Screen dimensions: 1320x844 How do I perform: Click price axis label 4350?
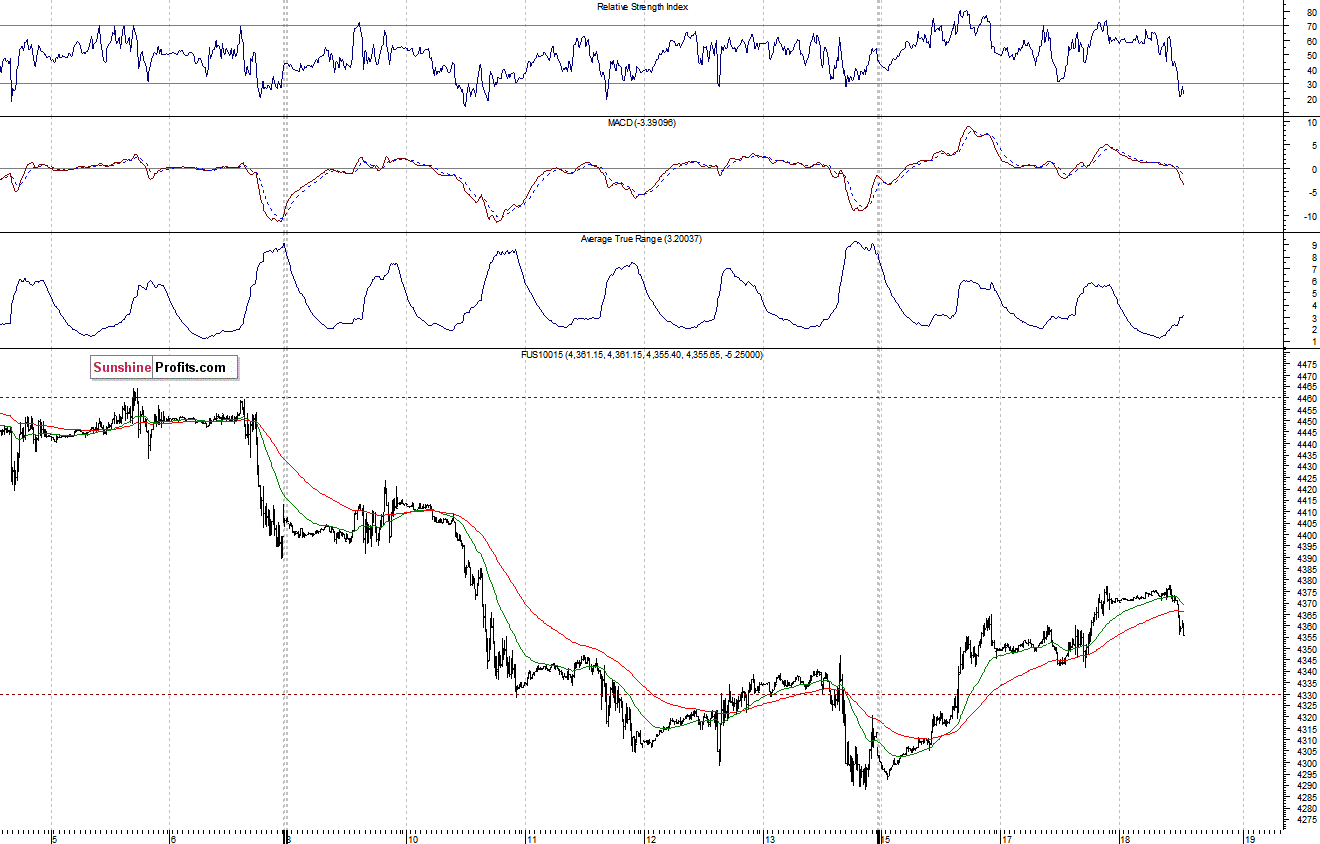coord(1305,649)
